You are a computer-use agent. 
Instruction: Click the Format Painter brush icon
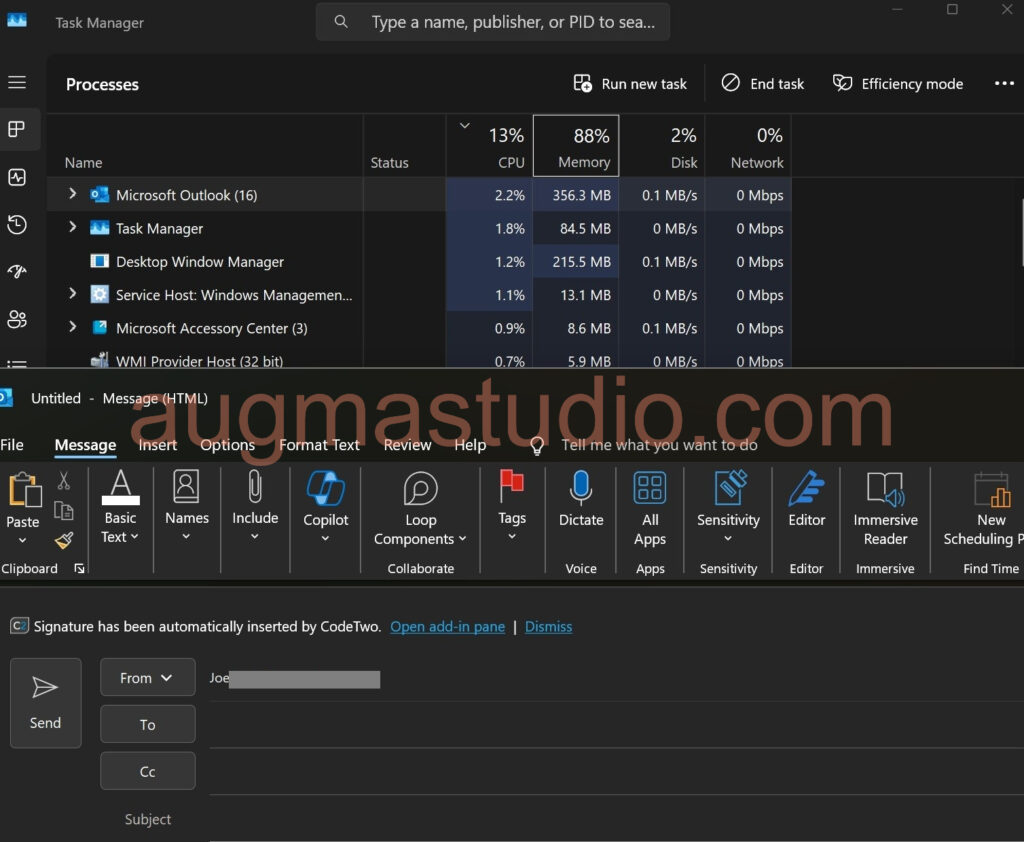tap(64, 541)
